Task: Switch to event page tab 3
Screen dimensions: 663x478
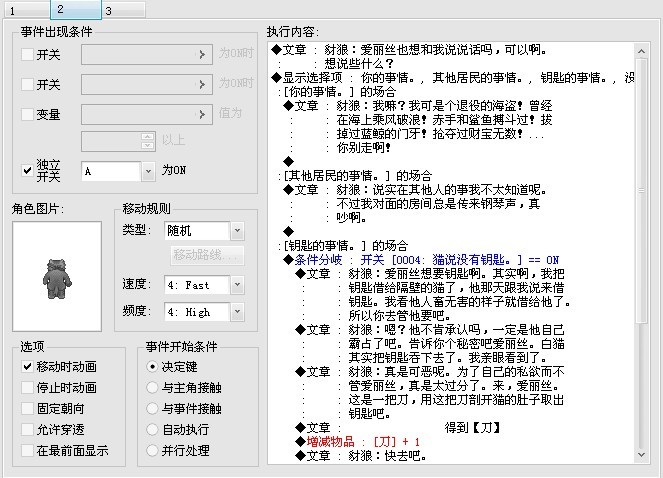Action: (x=123, y=10)
